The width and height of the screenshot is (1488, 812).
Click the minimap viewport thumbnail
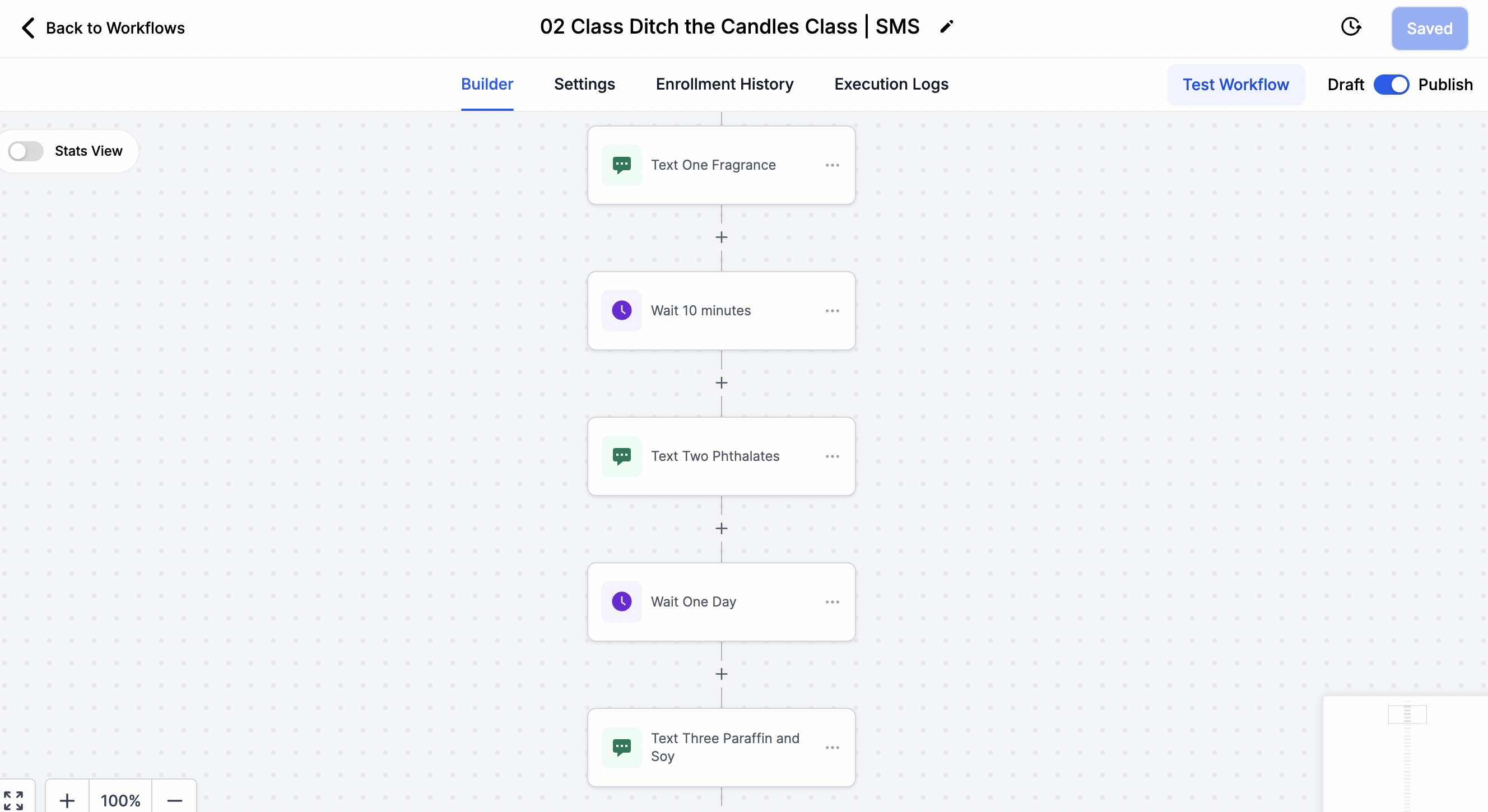(1407, 715)
